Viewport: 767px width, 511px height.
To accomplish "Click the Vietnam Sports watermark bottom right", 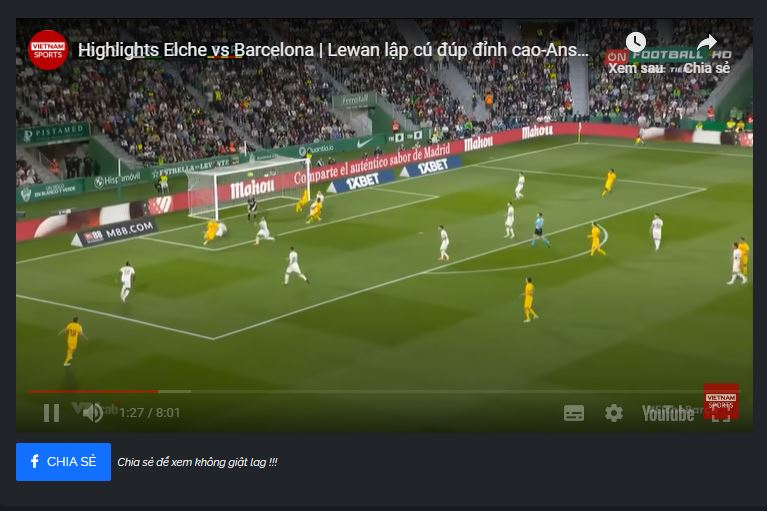I will pos(721,401).
